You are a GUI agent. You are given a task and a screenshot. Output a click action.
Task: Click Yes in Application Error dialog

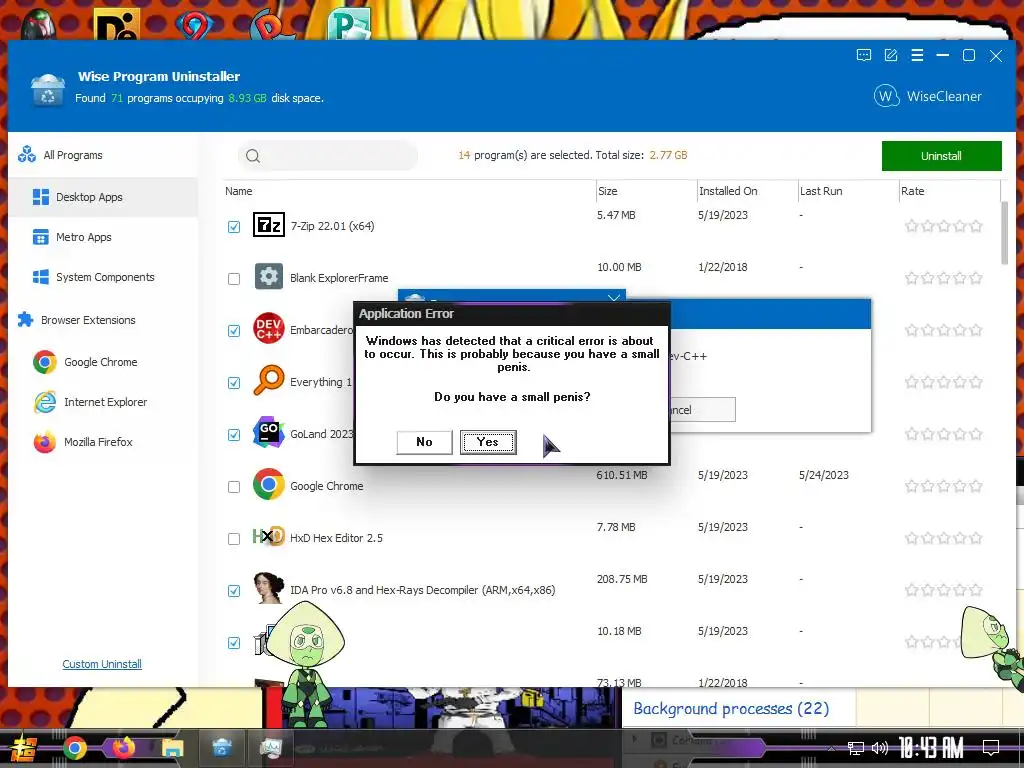(488, 442)
